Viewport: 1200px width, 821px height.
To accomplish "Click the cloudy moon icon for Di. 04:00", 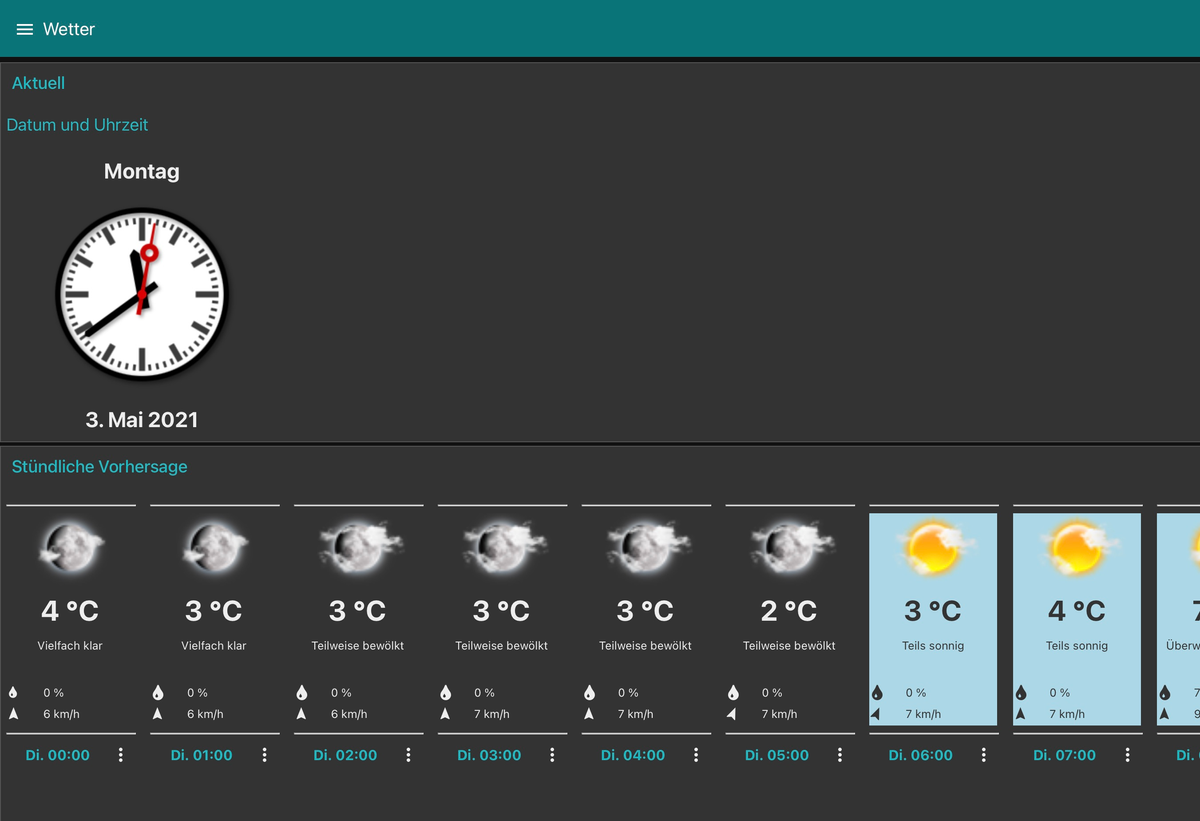I will tap(647, 547).
